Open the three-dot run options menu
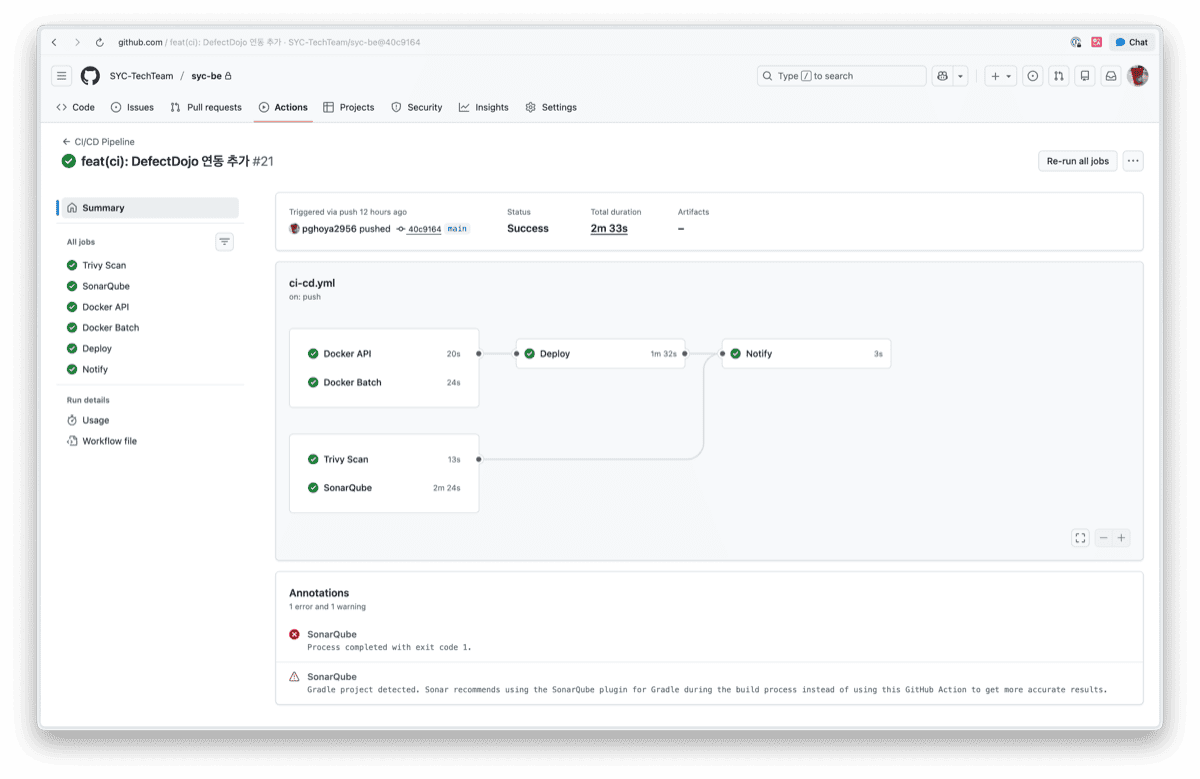 coord(1132,161)
